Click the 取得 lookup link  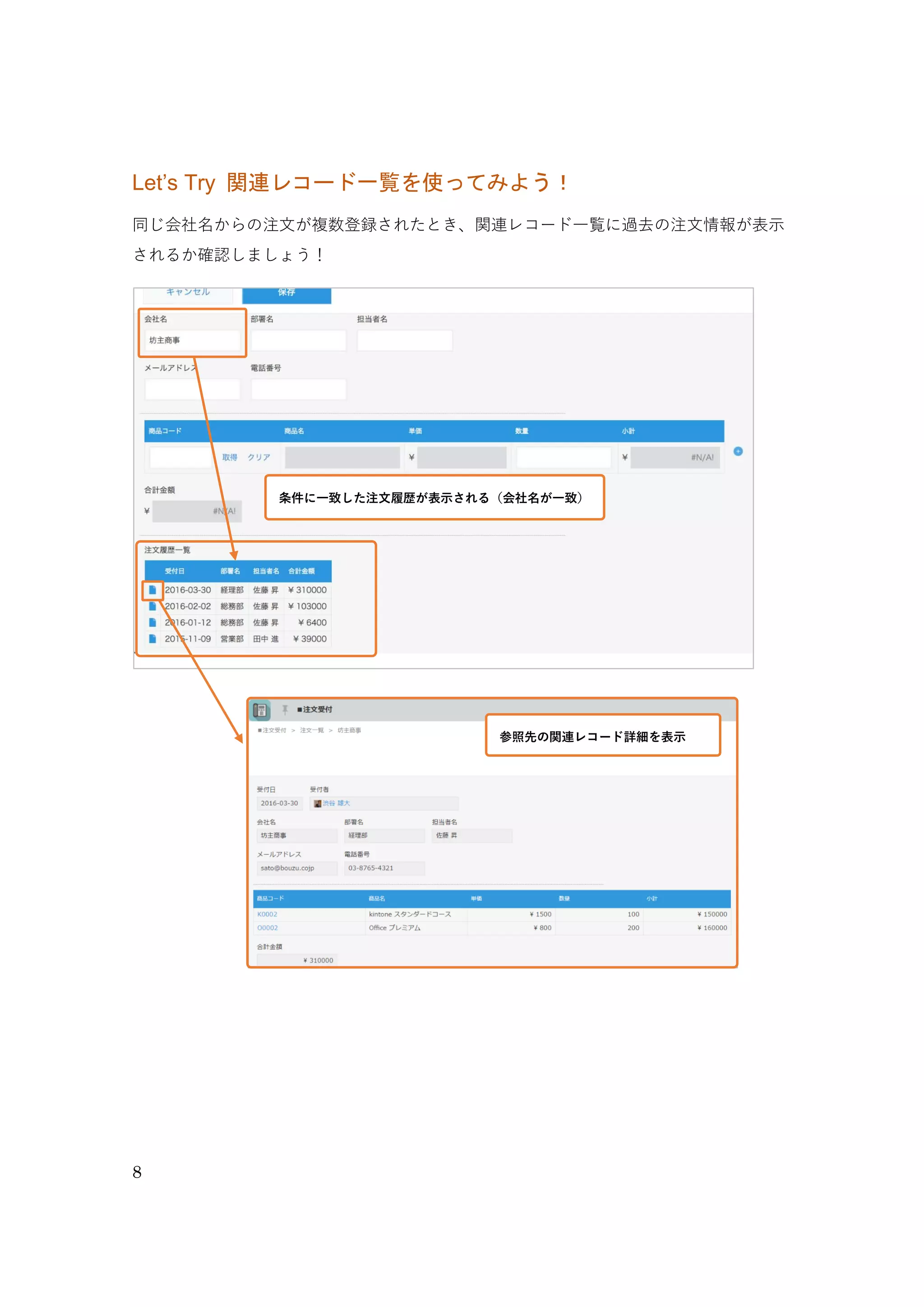(x=230, y=458)
